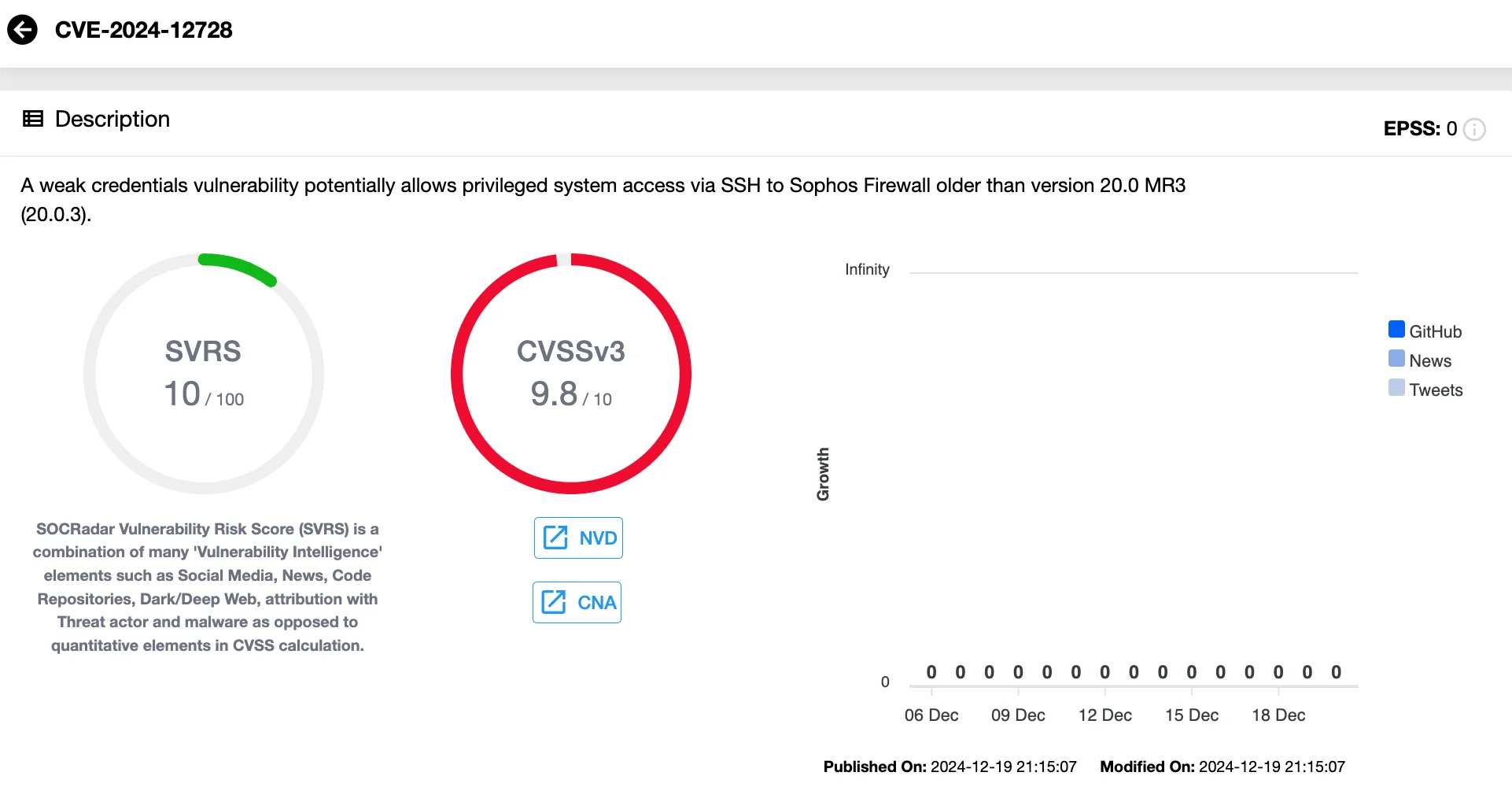Select the CVE-2024-12728 title text
The height and width of the screenshot is (787, 1512).
click(144, 30)
